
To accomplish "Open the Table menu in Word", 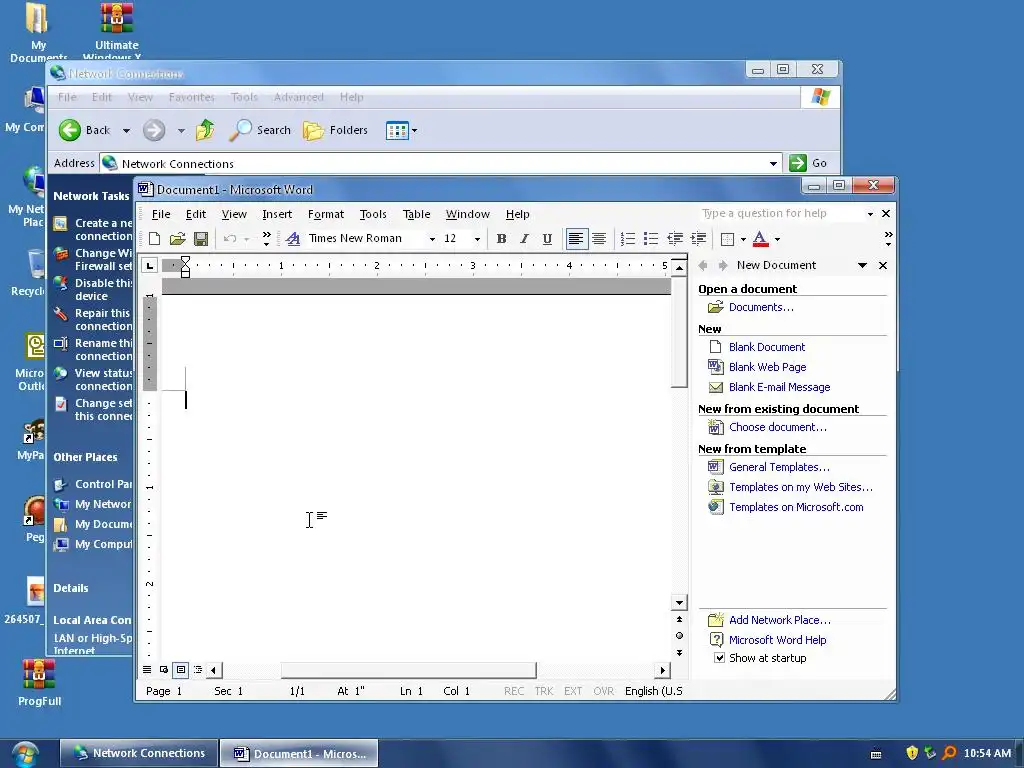I will pyautogui.click(x=416, y=214).
